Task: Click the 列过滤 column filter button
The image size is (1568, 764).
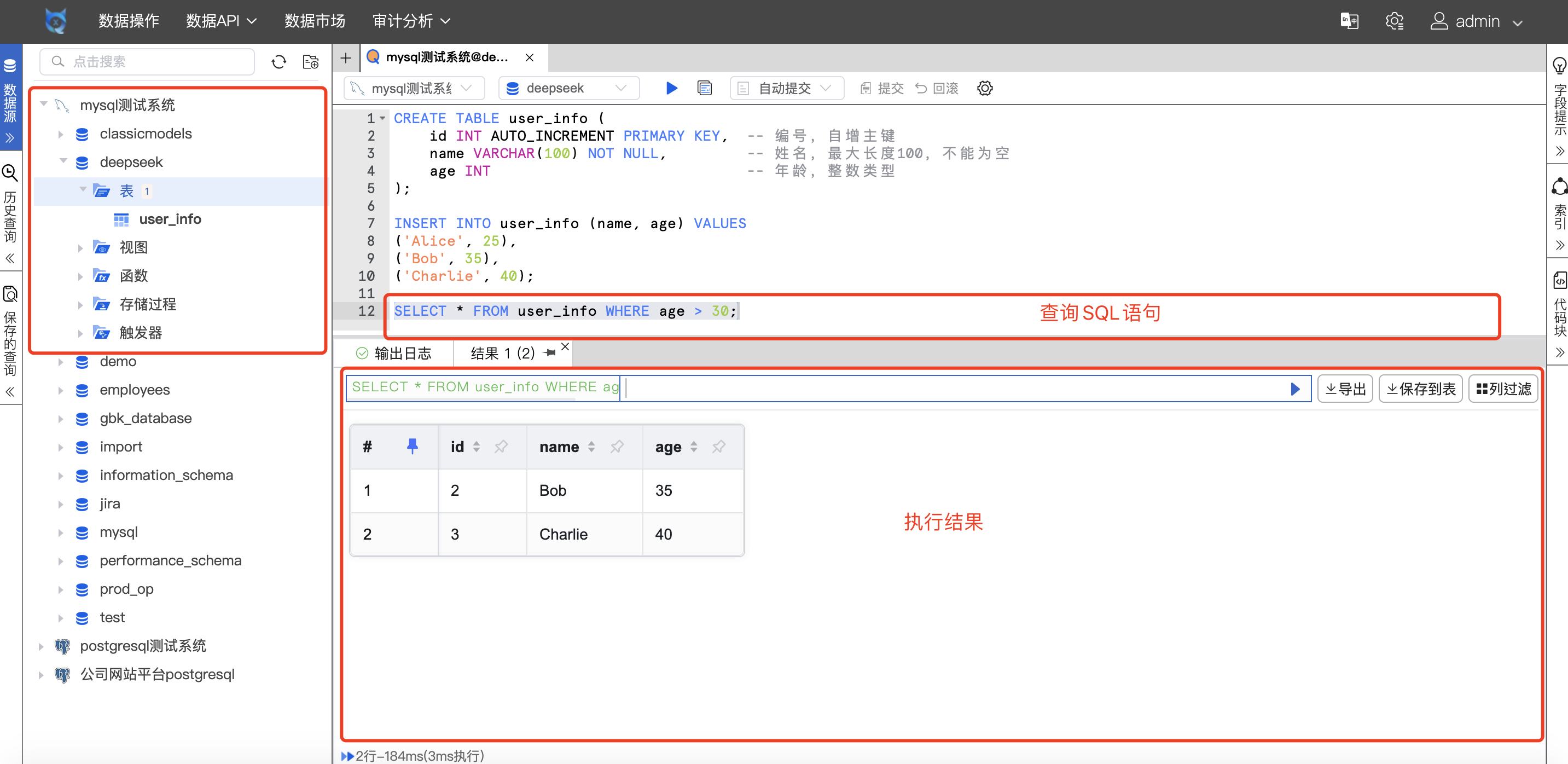Action: [x=1503, y=389]
